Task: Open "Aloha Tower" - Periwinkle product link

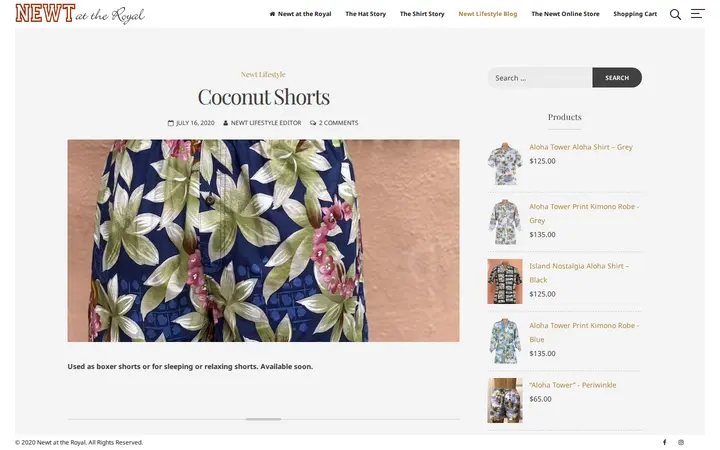Action: tap(573, 385)
